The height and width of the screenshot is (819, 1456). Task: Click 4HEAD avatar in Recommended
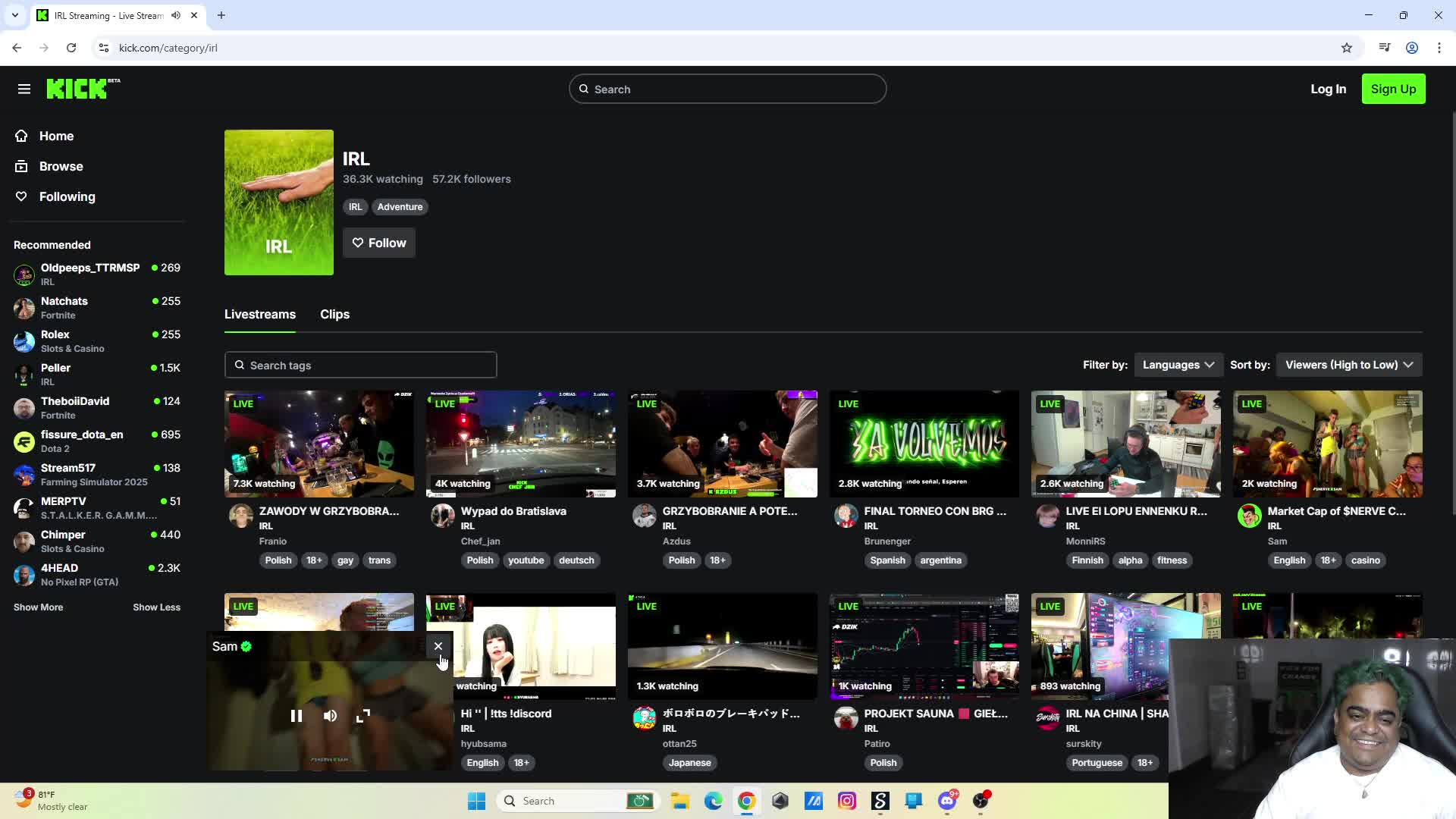[x=24, y=575]
